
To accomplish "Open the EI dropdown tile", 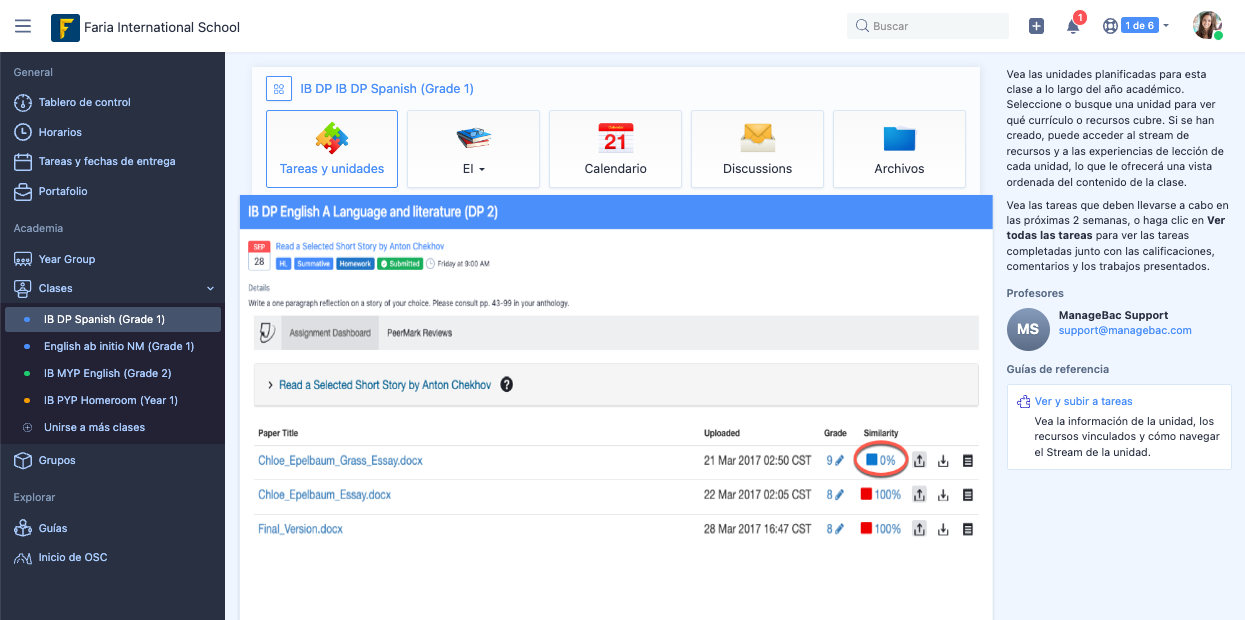I will click(x=473, y=149).
